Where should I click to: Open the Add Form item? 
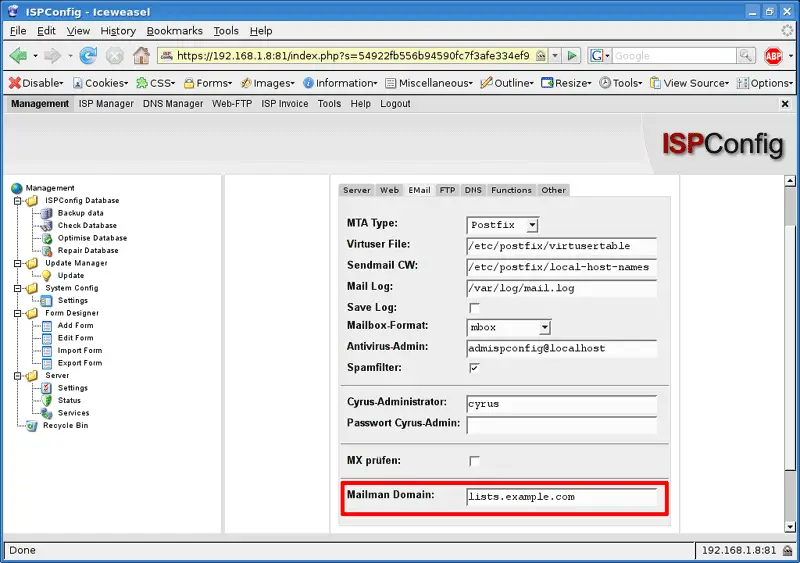[x=75, y=325]
